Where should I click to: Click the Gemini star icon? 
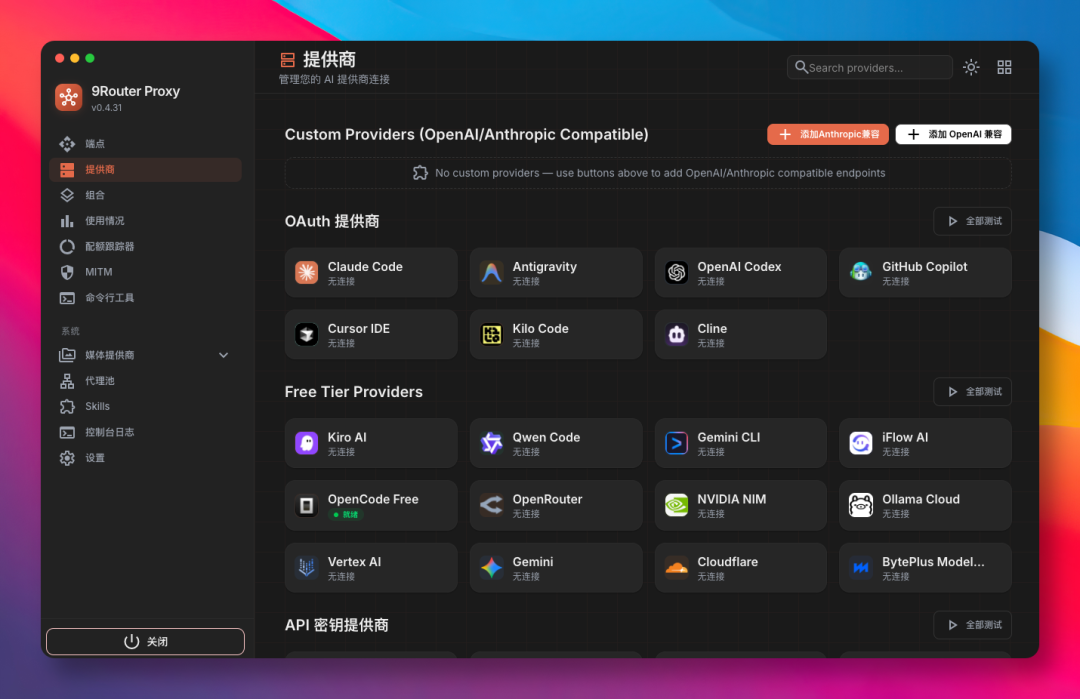(x=491, y=568)
